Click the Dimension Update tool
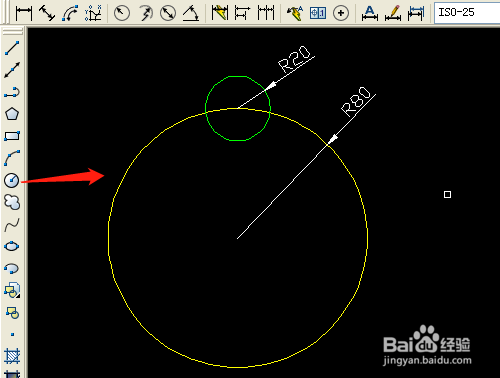This screenshot has height=378, width=500. coord(416,13)
